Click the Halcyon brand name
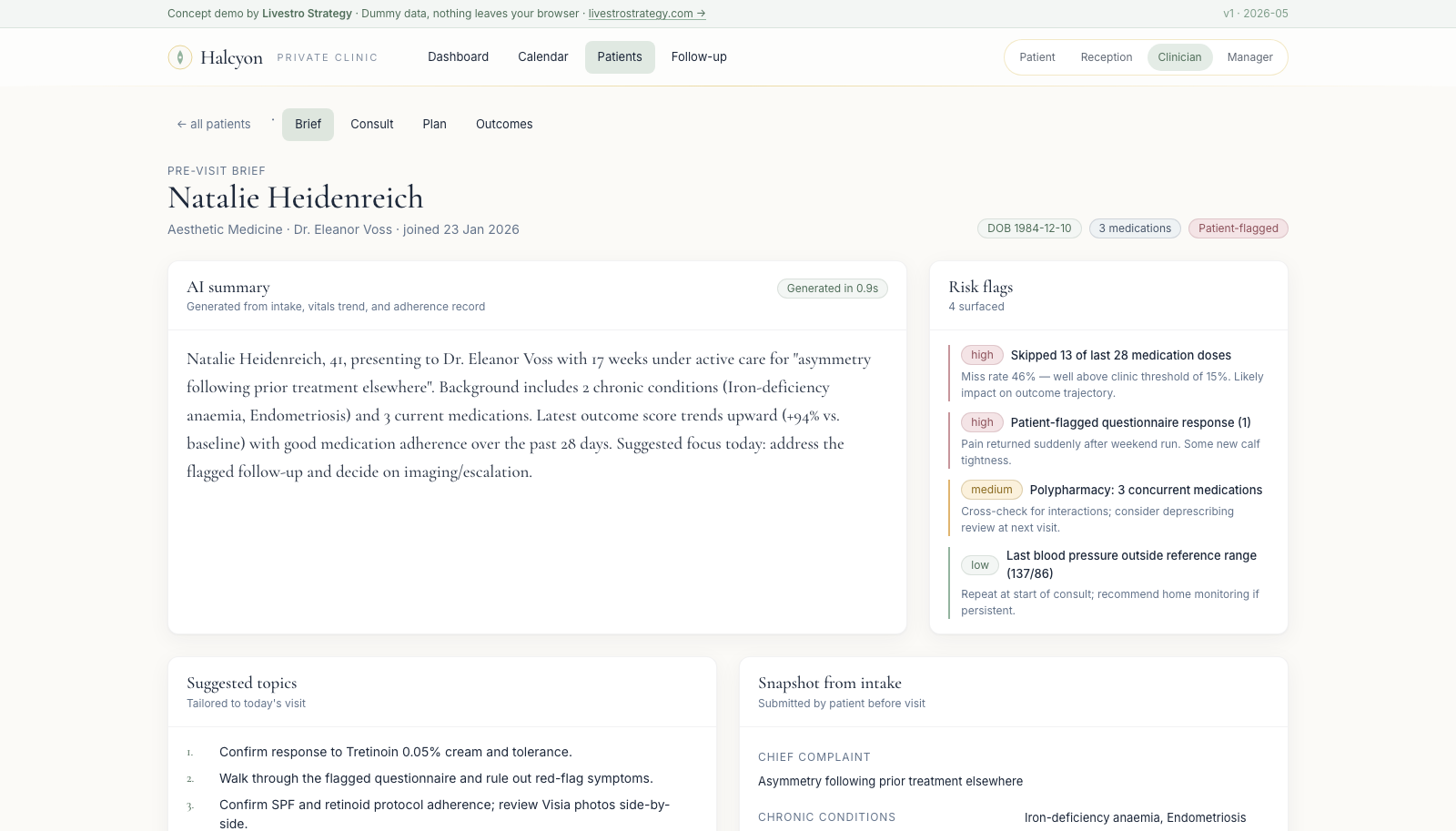Viewport: 1456px width, 831px height. pos(231,57)
